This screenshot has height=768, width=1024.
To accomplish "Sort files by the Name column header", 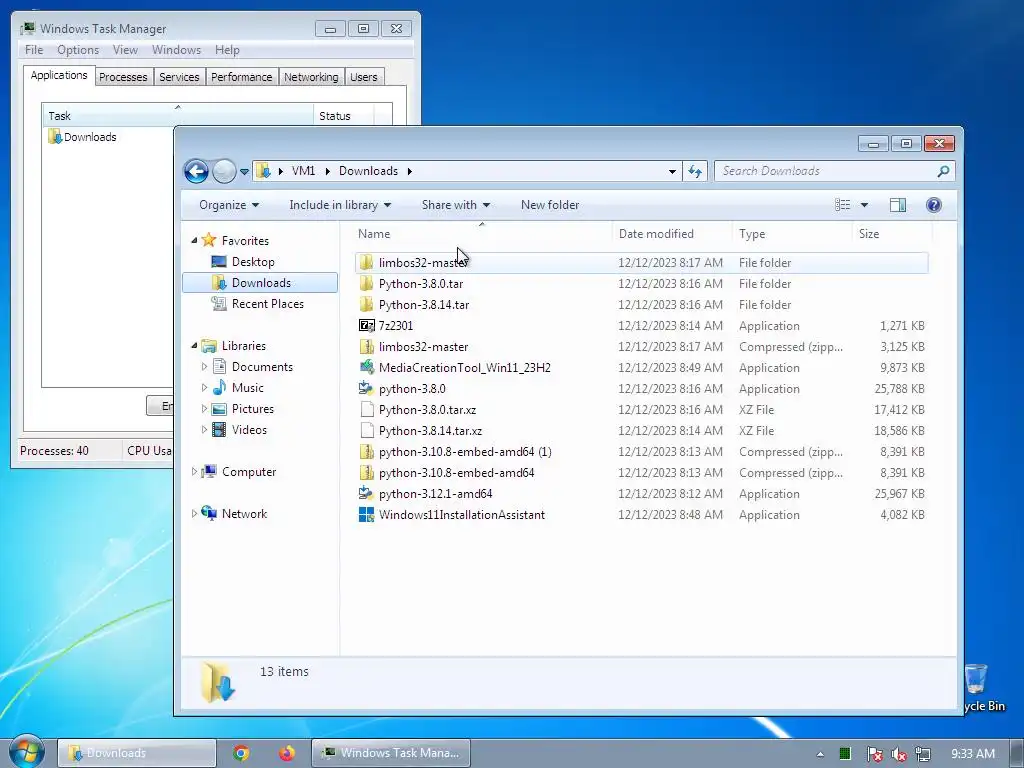I will [x=483, y=234].
